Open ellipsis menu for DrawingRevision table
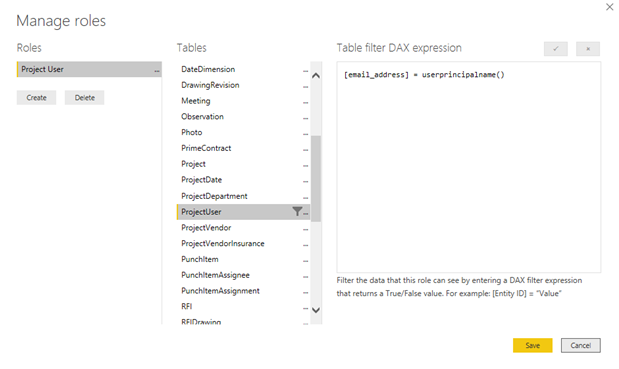 point(305,87)
